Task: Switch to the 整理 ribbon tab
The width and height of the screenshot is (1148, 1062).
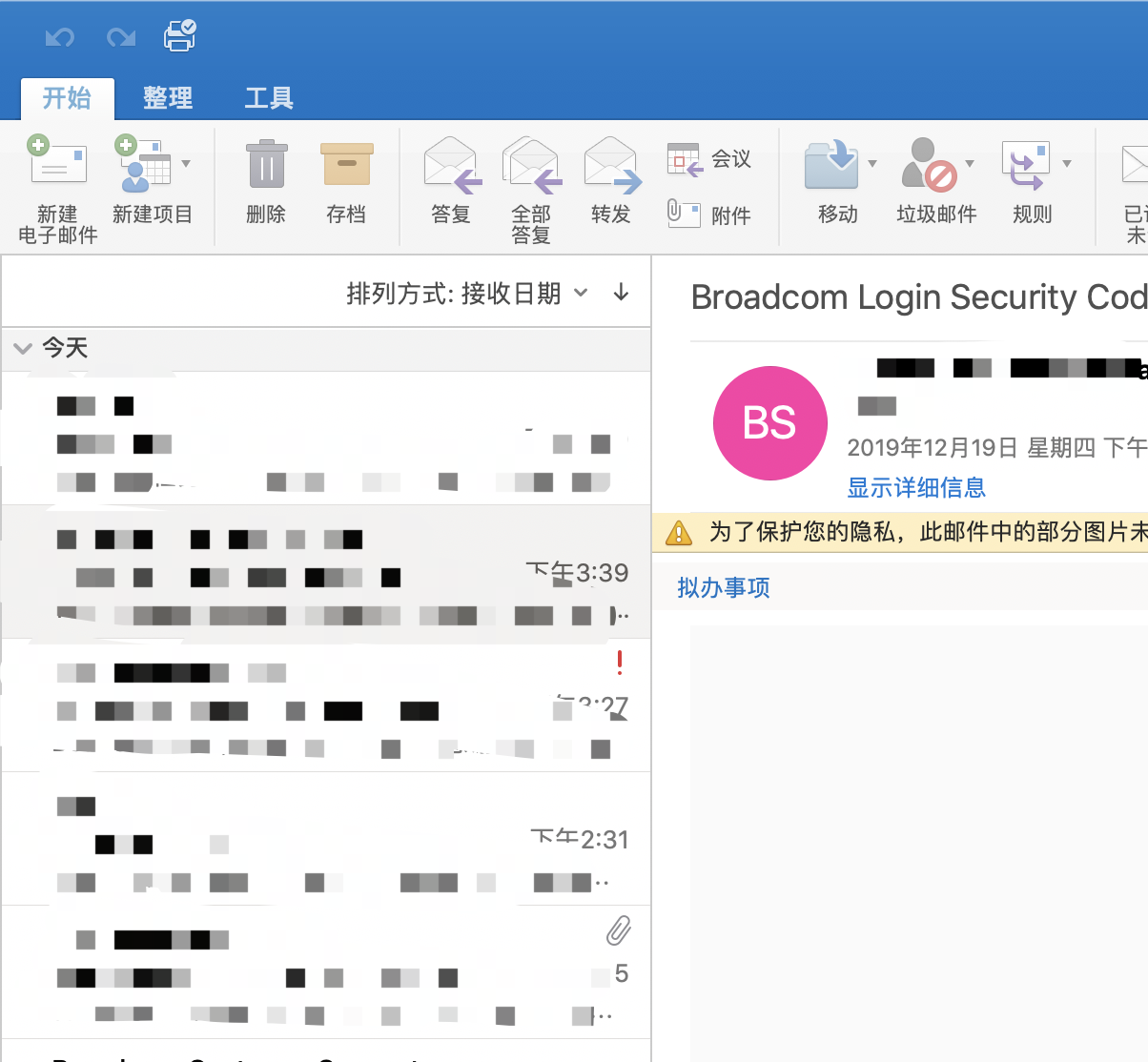Action: tap(168, 98)
